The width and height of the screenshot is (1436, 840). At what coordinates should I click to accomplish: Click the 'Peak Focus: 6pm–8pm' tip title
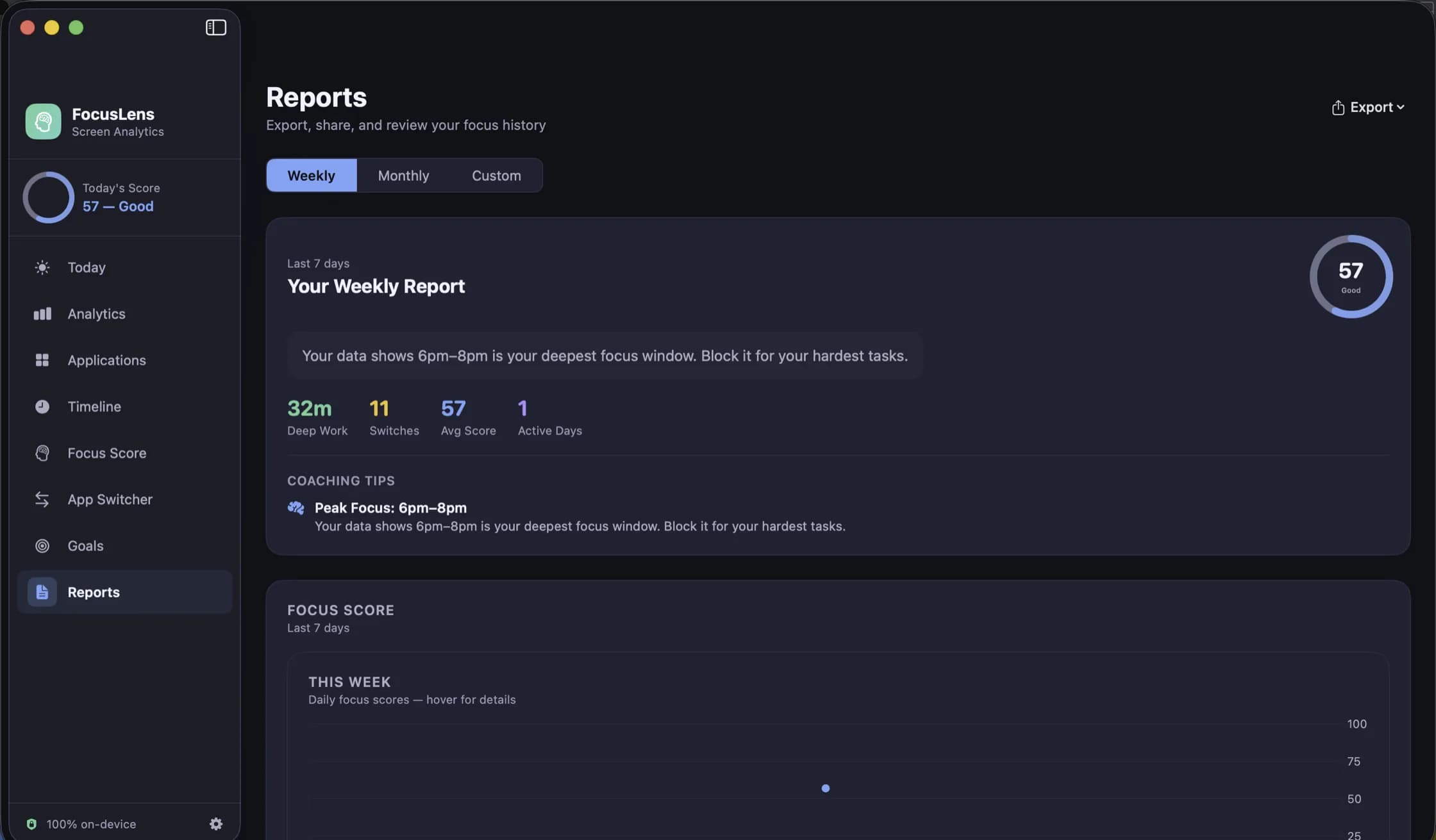click(390, 508)
